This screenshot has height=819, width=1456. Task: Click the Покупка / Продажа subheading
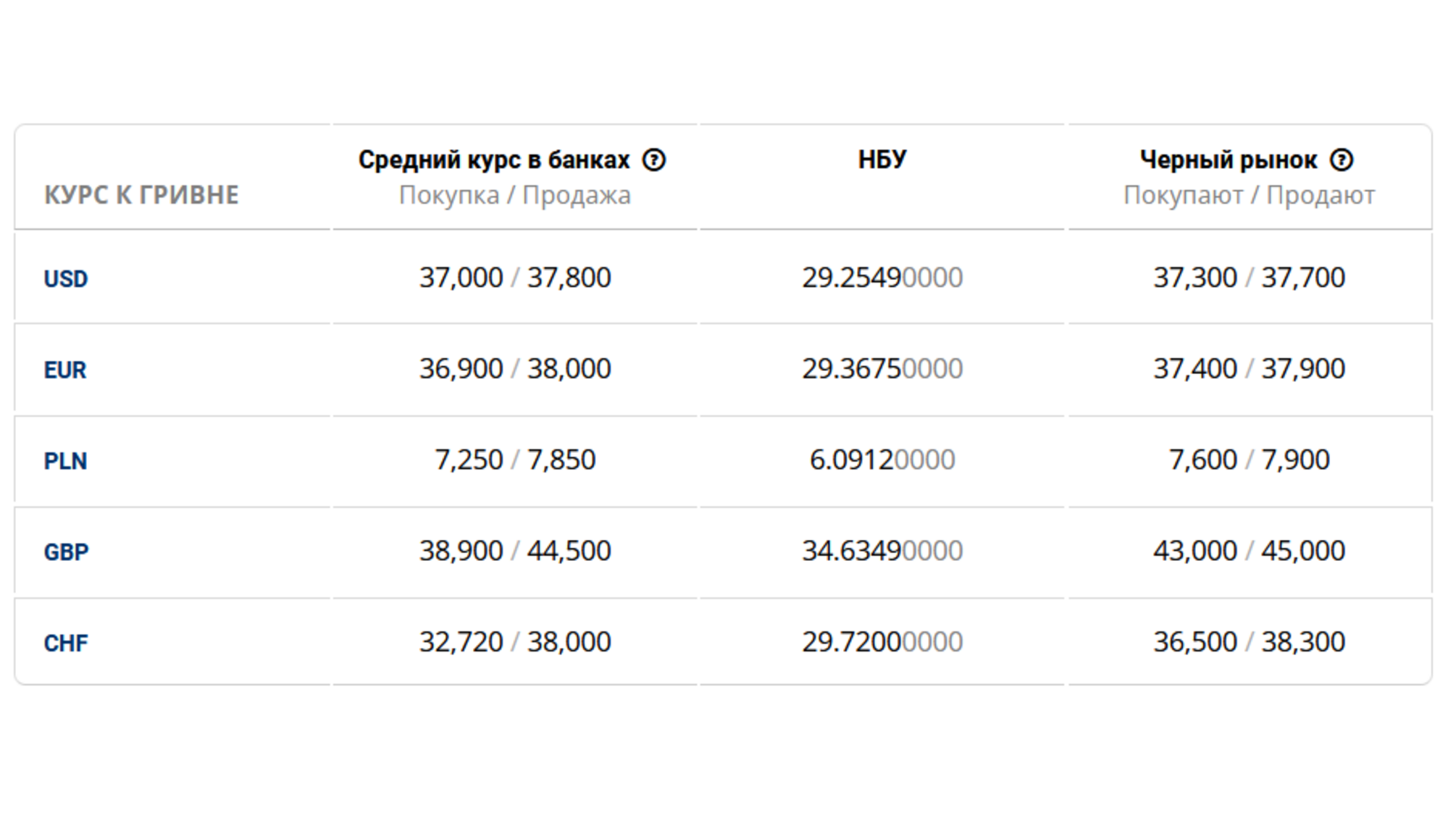tap(515, 195)
